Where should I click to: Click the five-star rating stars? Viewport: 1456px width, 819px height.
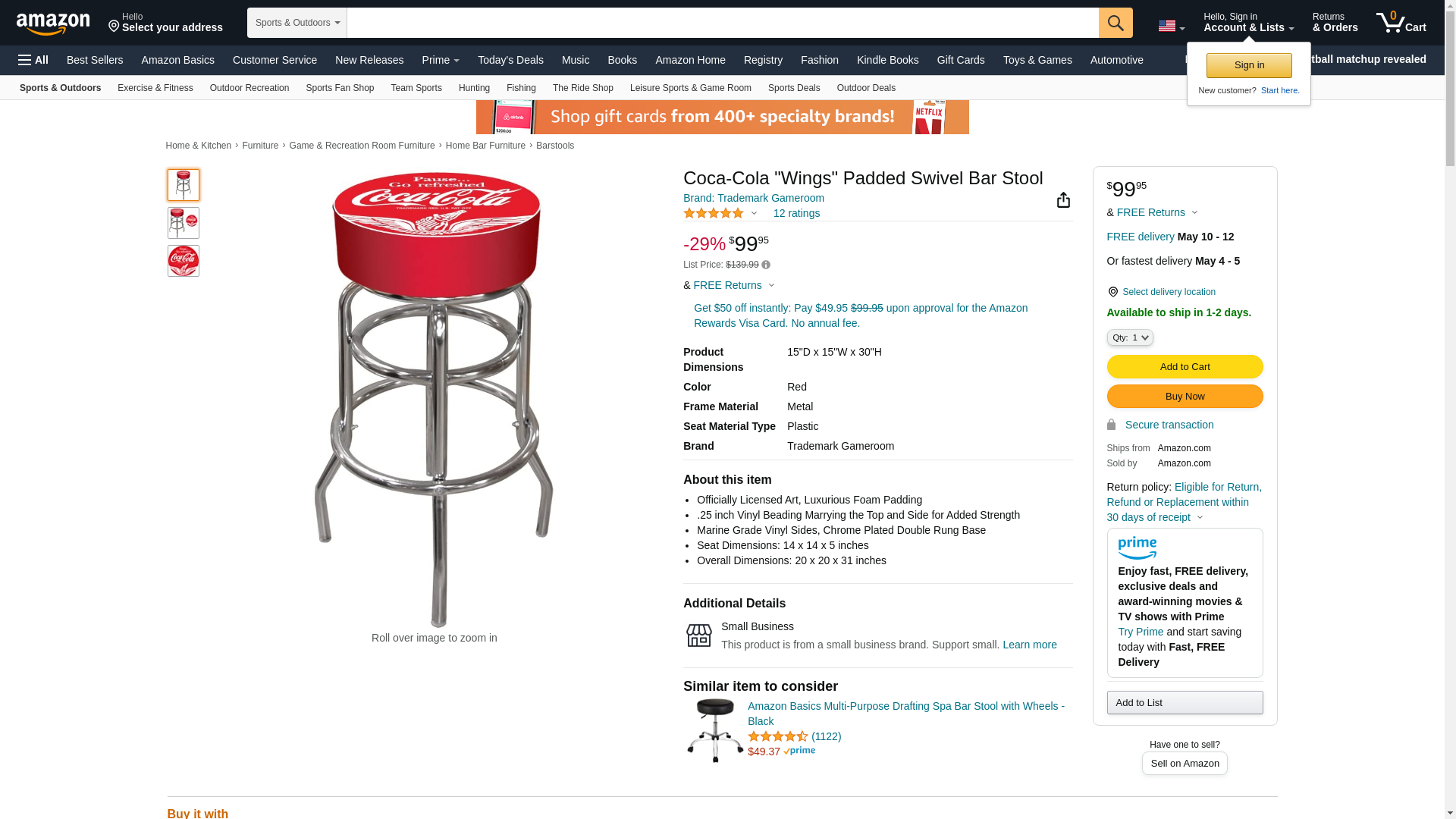713,213
